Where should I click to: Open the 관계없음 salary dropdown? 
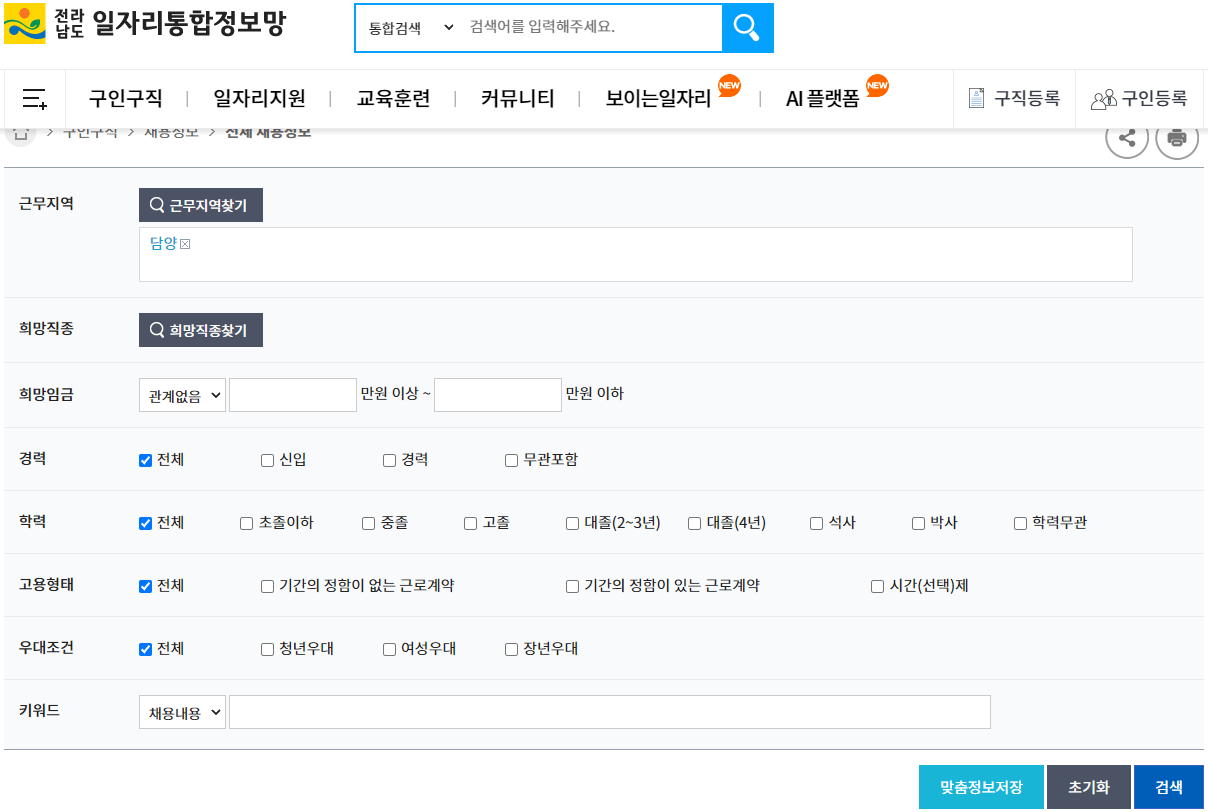point(182,394)
